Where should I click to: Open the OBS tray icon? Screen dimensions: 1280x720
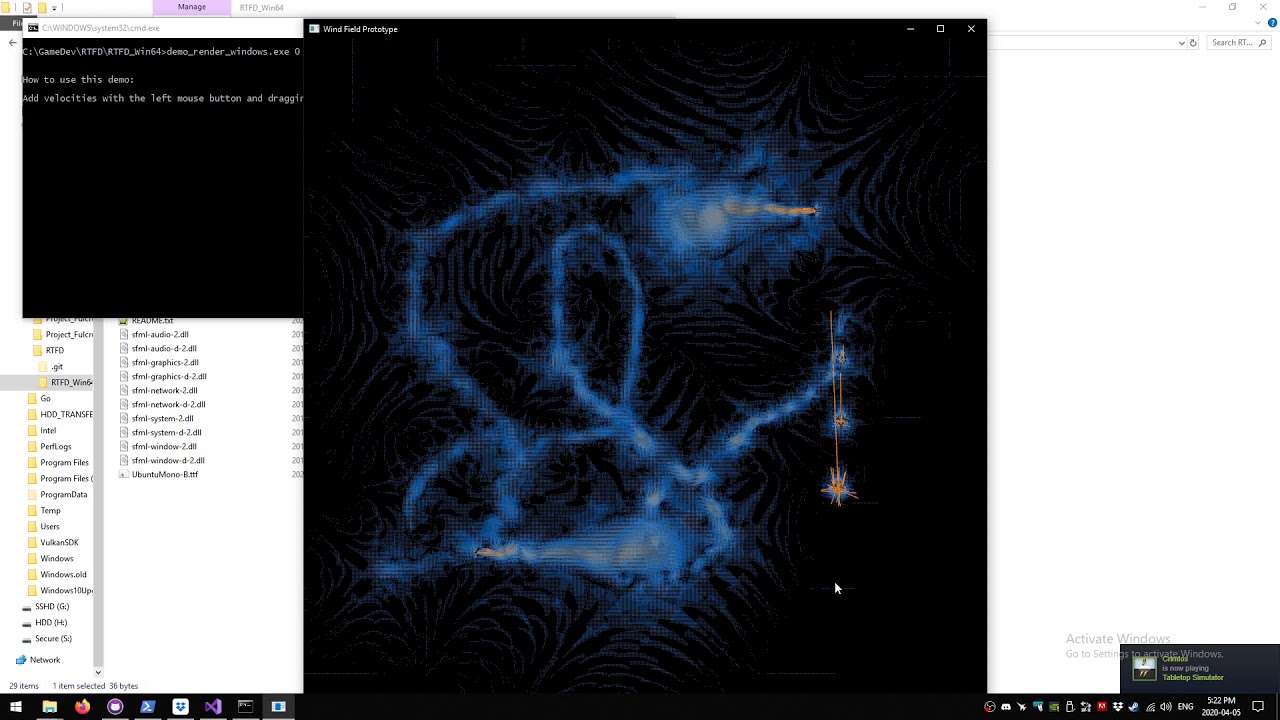pos(990,707)
